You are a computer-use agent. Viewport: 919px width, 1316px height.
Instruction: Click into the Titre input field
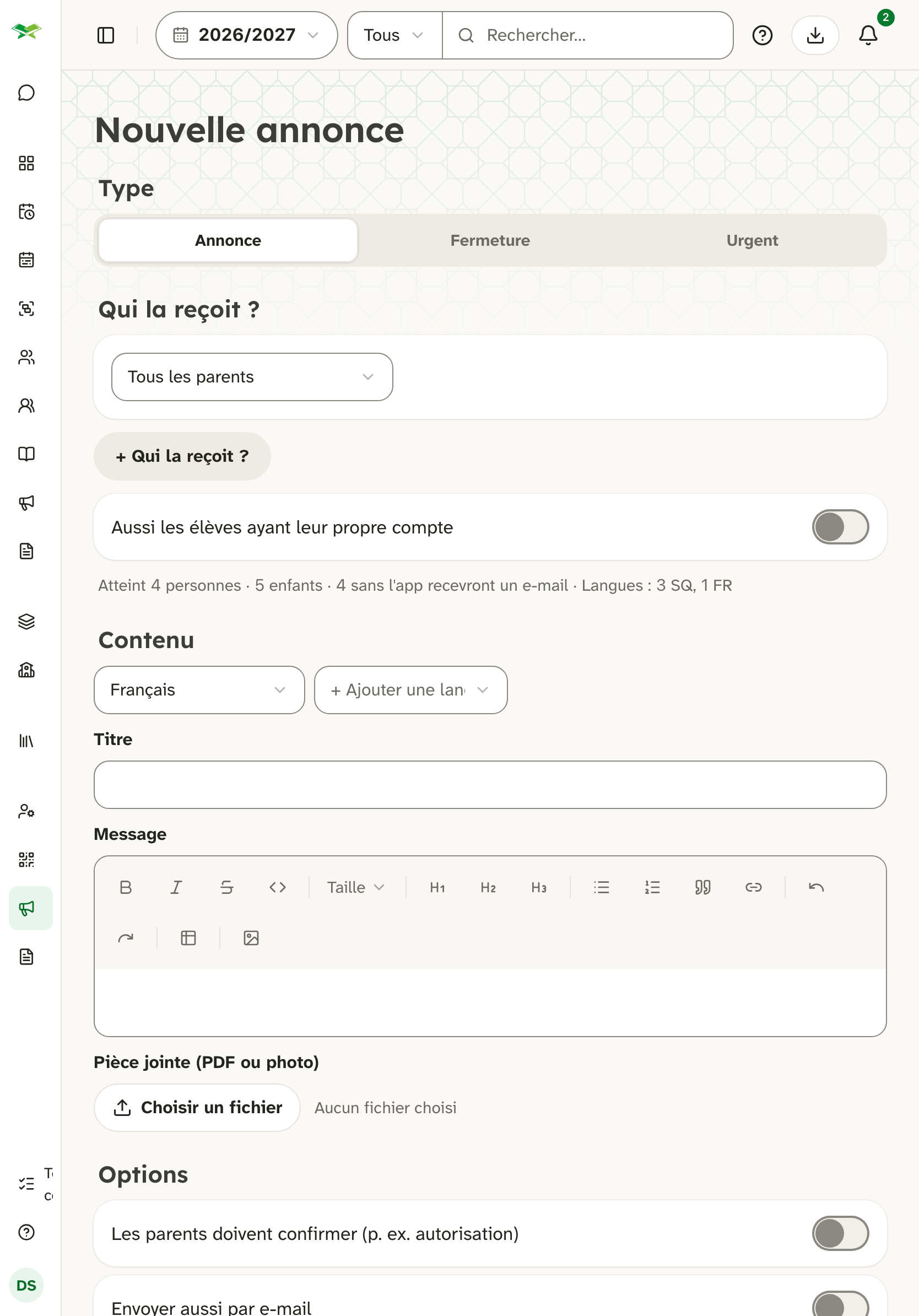[490, 785]
